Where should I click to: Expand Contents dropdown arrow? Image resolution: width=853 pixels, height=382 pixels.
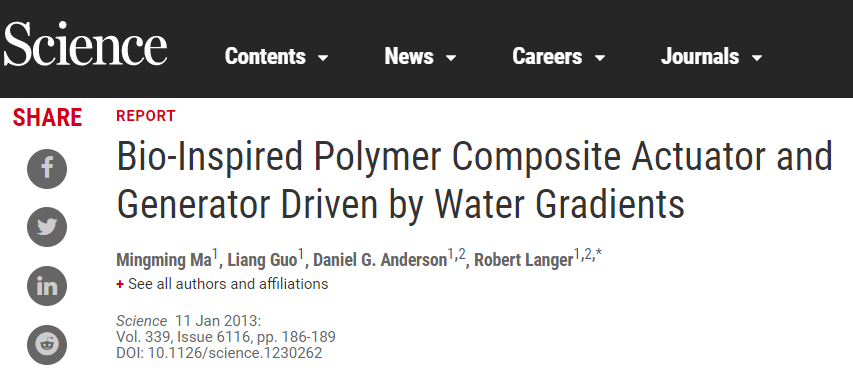click(323, 58)
